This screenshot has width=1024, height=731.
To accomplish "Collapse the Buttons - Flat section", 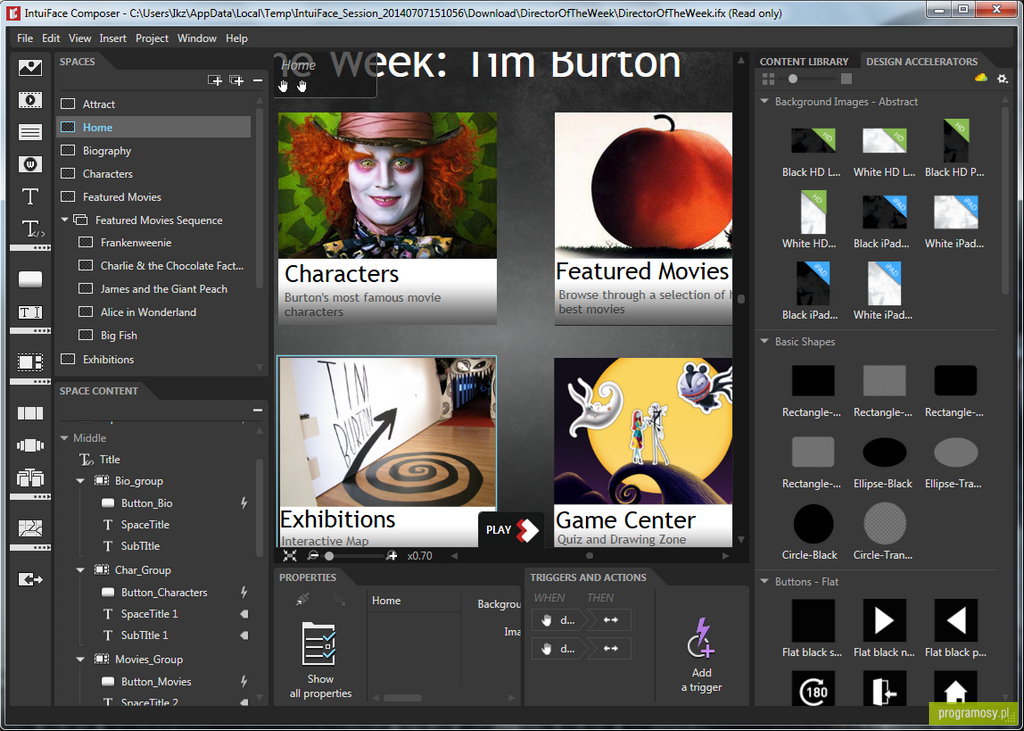I will point(764,581).
